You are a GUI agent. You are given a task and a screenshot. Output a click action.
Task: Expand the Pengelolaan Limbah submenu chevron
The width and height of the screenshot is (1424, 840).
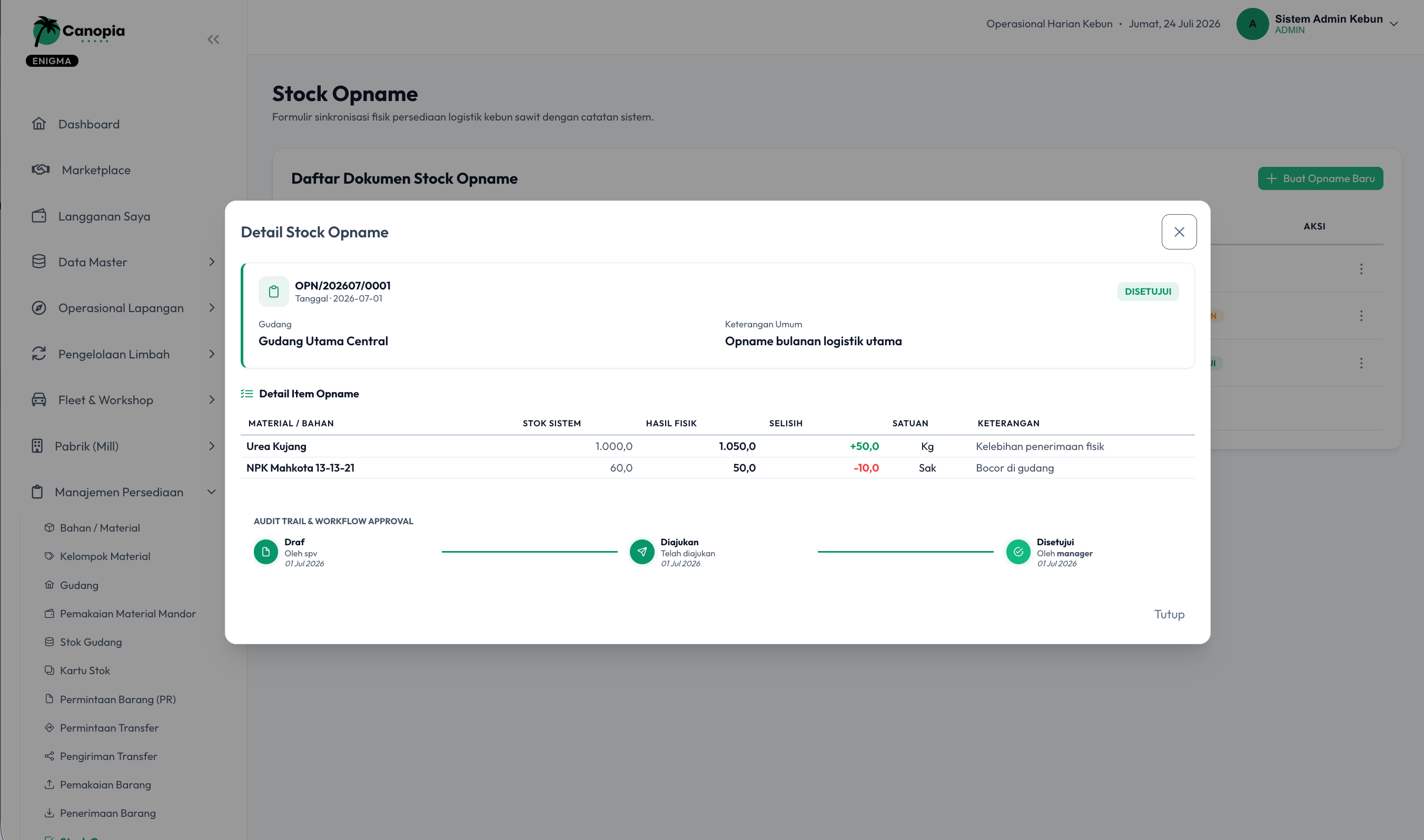point(212,354)
